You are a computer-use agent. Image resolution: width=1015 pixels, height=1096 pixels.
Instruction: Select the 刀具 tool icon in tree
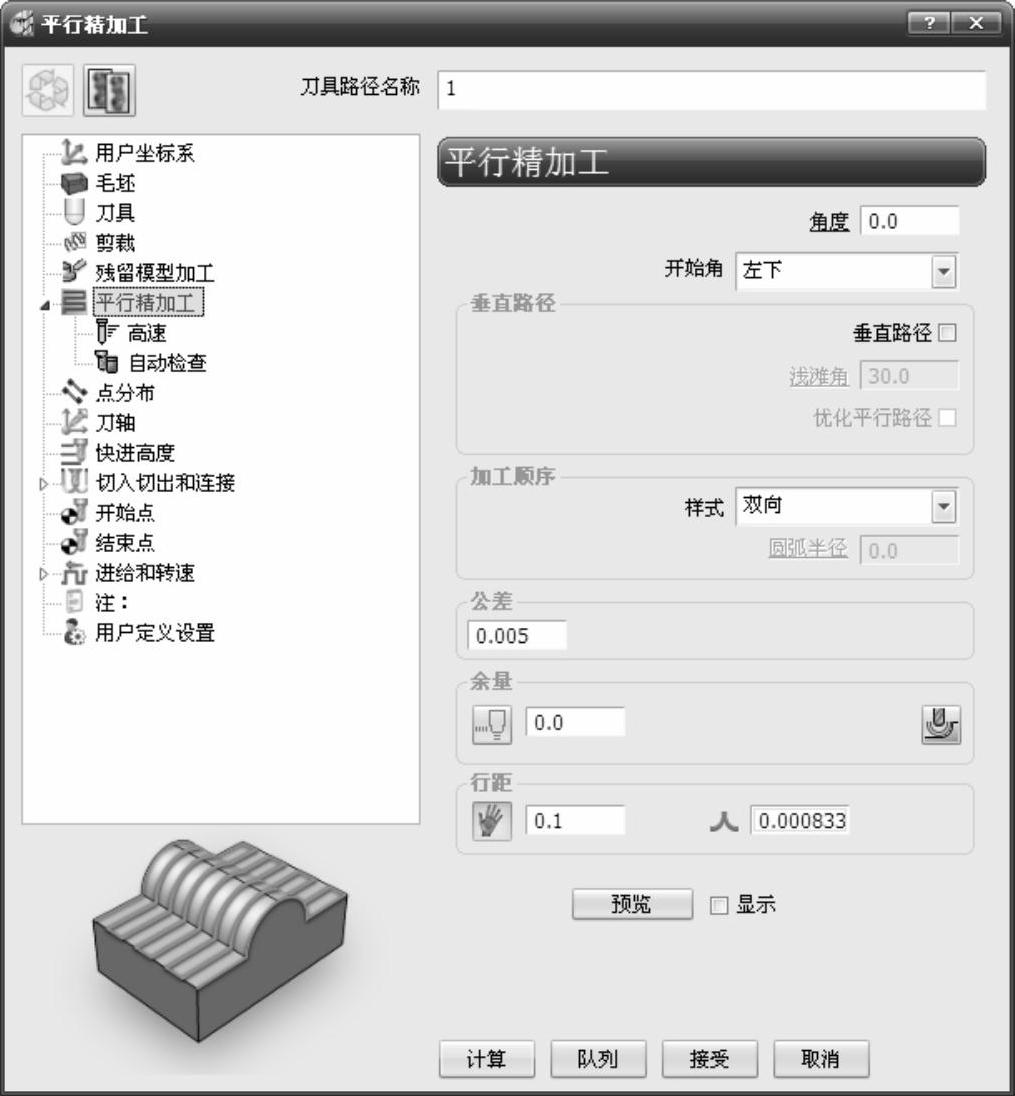(x=74, y=212)
